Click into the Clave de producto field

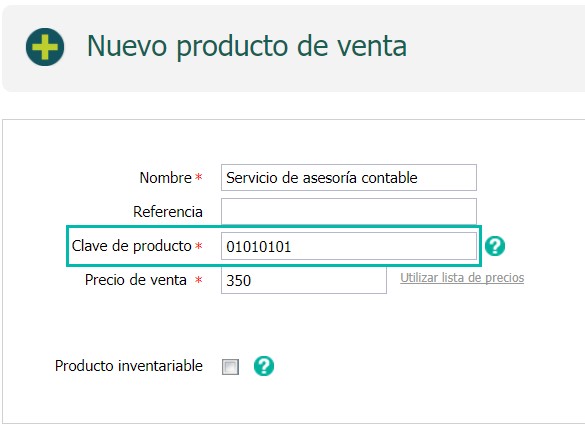pos(348,246)
